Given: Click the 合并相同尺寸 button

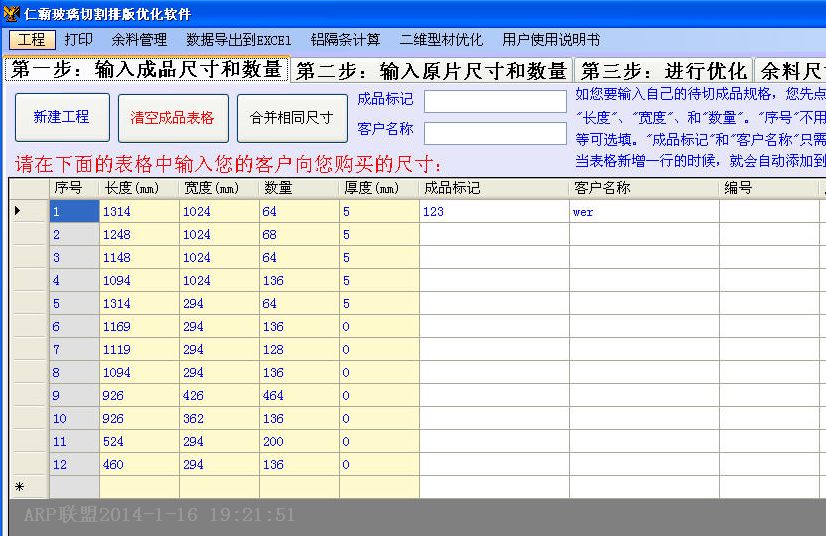Looking at the screenshot, I should point(292,118).
